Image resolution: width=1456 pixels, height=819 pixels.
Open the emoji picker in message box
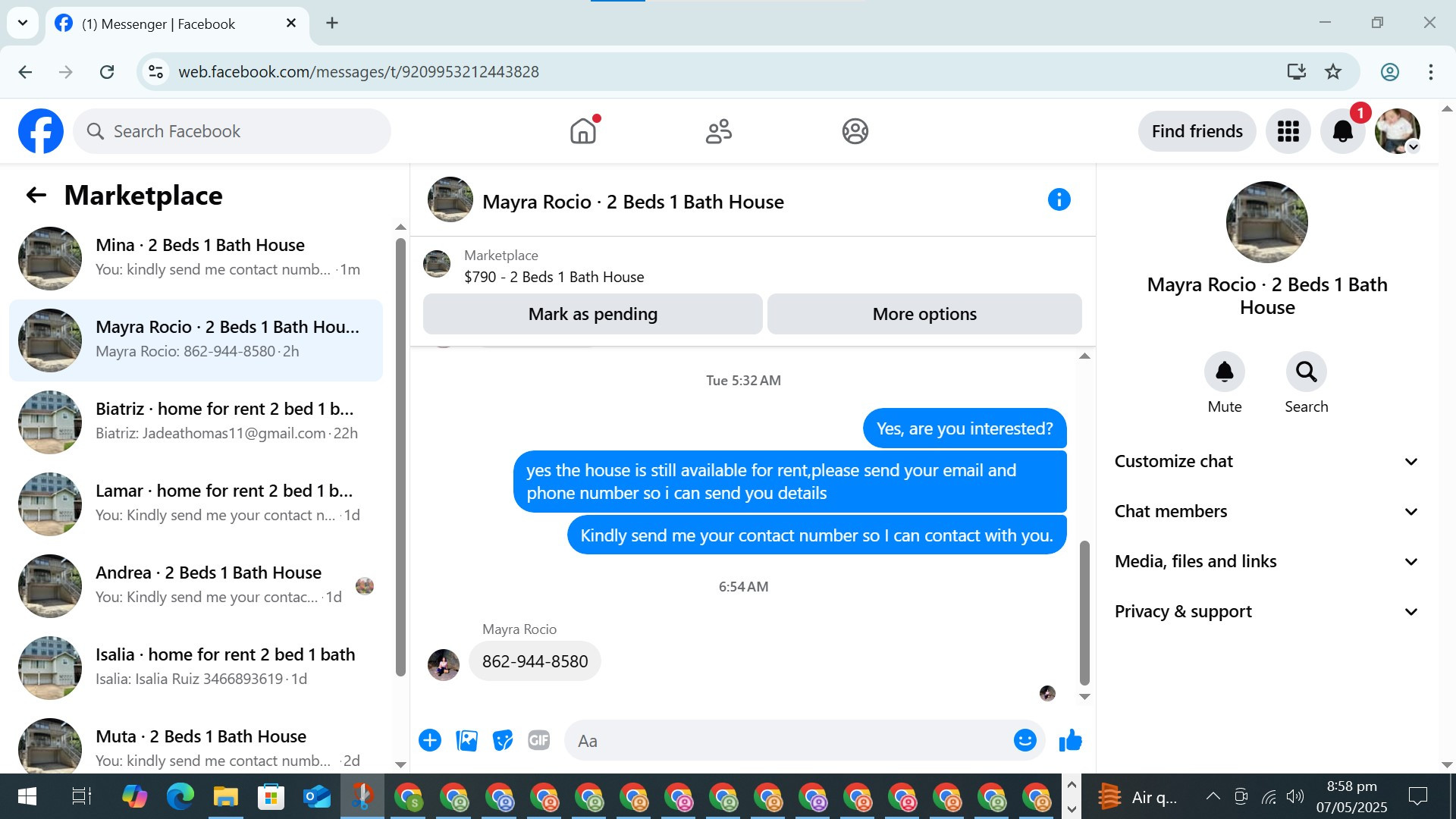point(1025,740)
